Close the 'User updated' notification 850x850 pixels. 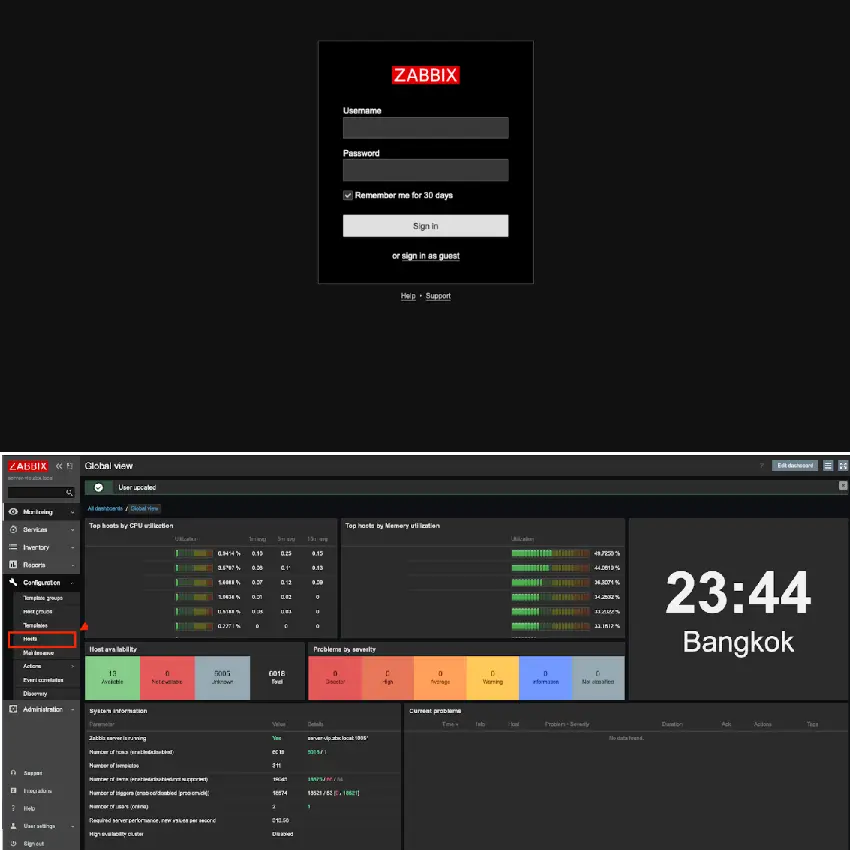pos(842,486)
